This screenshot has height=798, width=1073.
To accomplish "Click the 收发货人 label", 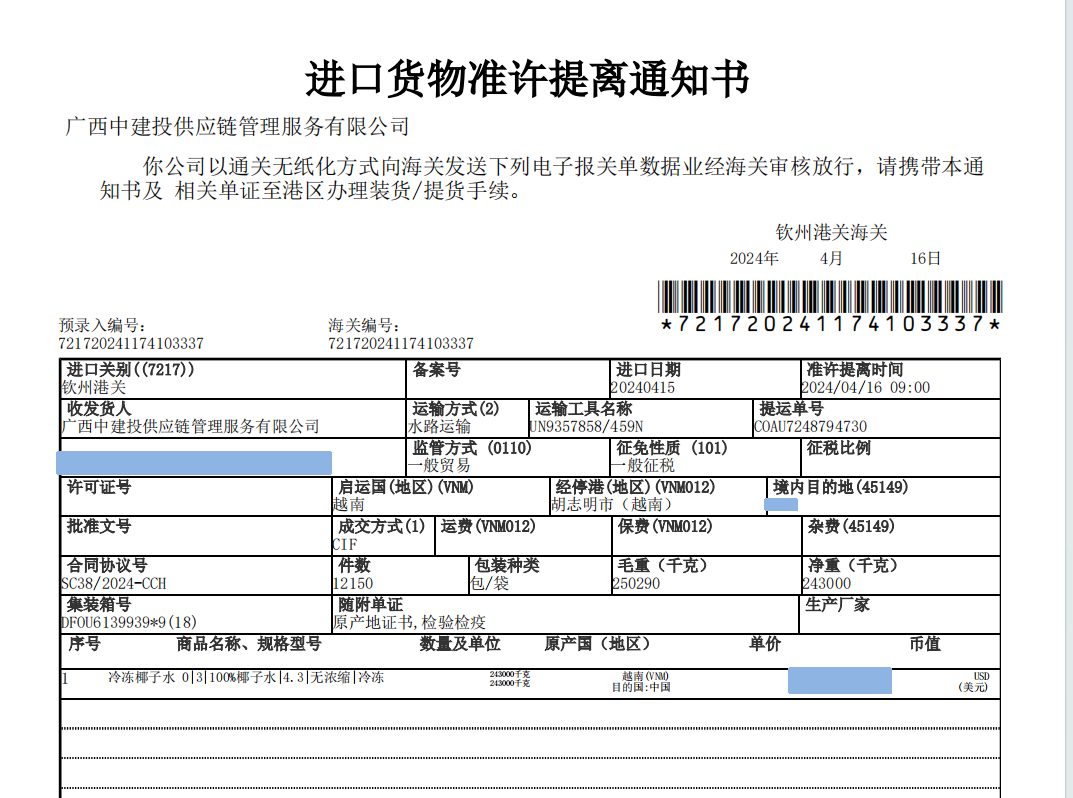I will (99, 409).
